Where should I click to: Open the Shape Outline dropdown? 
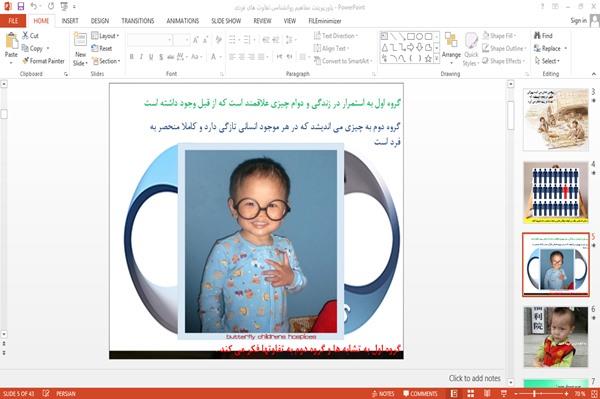pyautogui.click(x=504, y=48)
